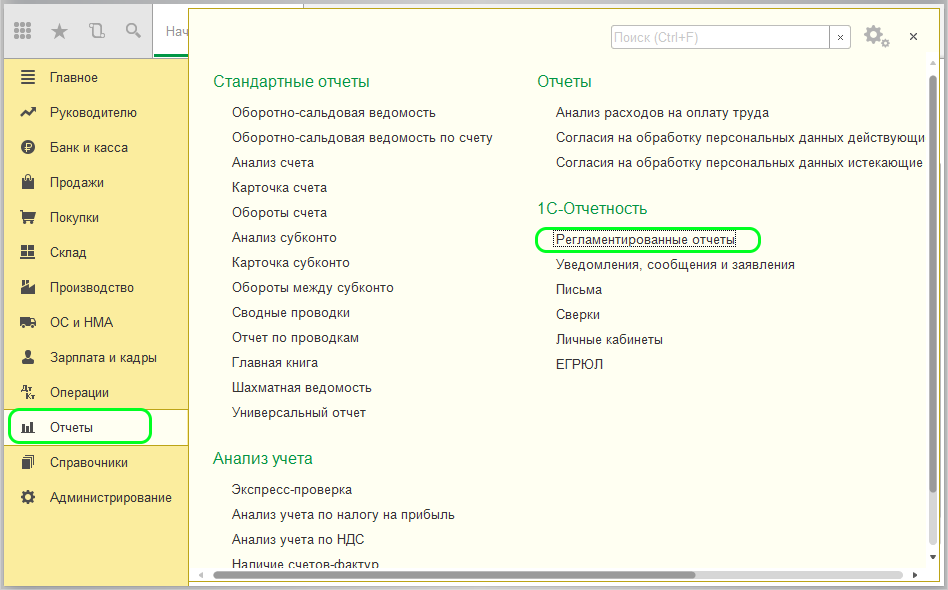This screenshot has height=590, width=948.
Task: Clear the search field with x button
Action: tap(840, 37)
